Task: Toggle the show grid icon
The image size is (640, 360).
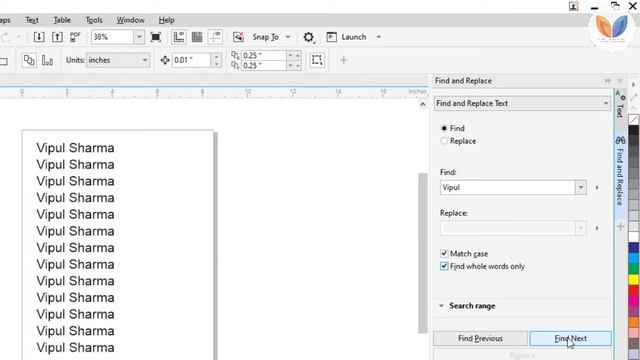Action: pyautogui.click(x=197, y=37)
